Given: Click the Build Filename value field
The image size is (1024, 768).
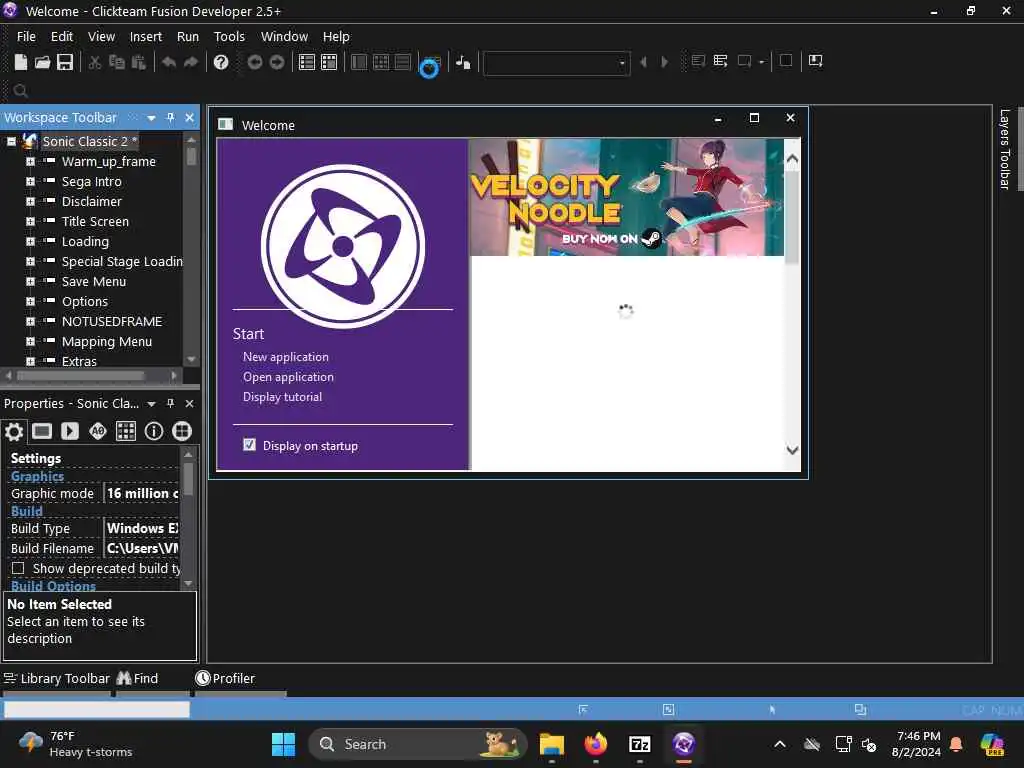Looking at the screenshot, I should pyautogui.click(x=142, y=549).
